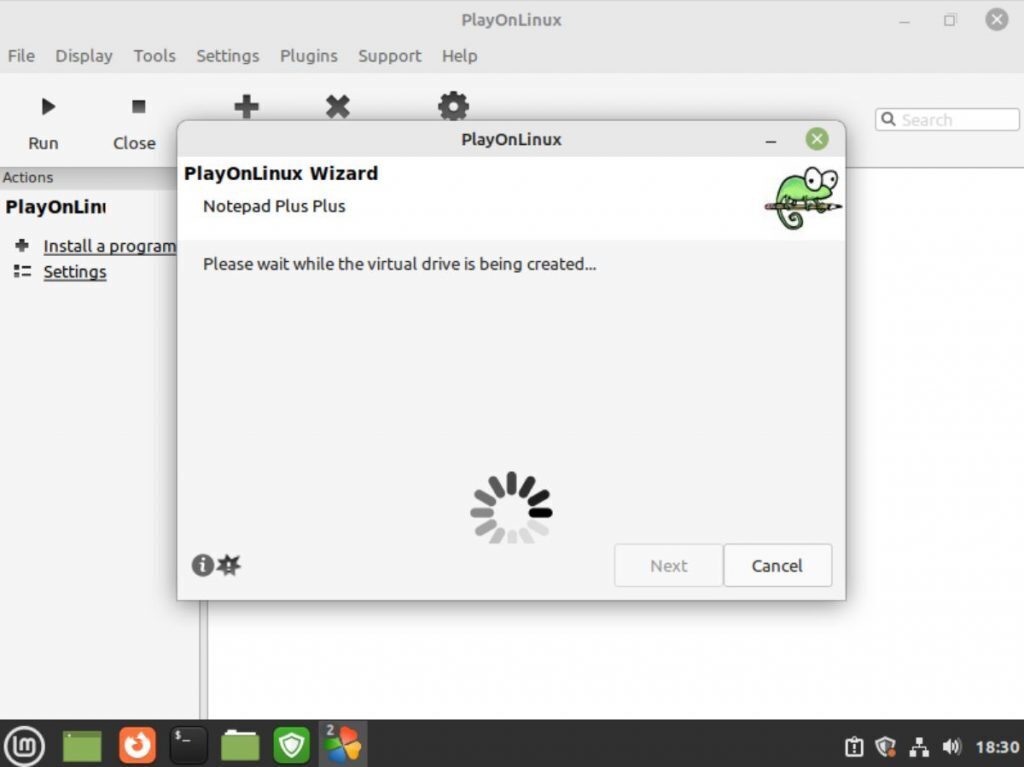Click the PlayOnLinux taskbar entry with badge 2
Screen dimensions: 1024x767
coord(343,744)
